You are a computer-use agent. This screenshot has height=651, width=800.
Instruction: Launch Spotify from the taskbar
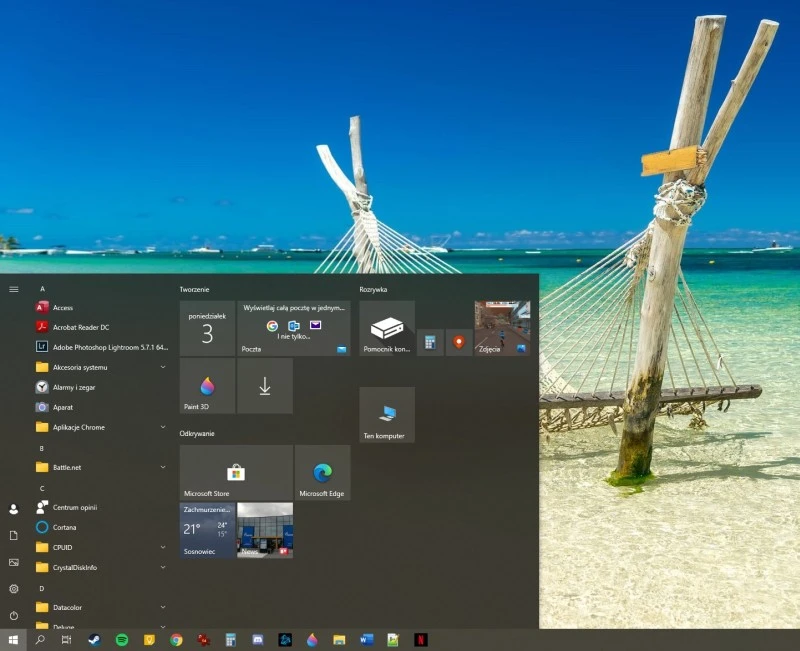pos(121,639)
